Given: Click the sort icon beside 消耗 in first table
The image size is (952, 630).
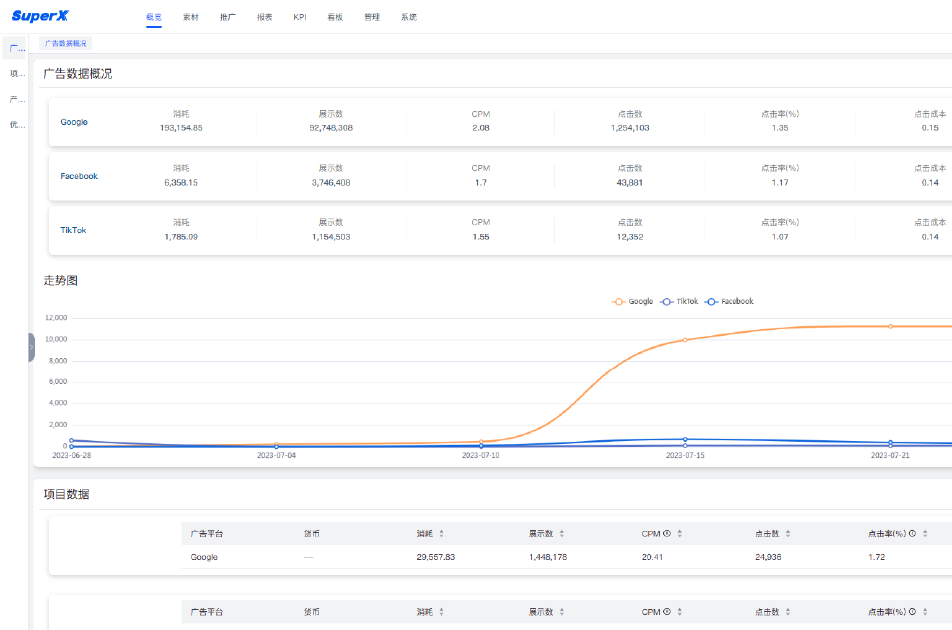Looking at the screenshot, I should point(442,534).
